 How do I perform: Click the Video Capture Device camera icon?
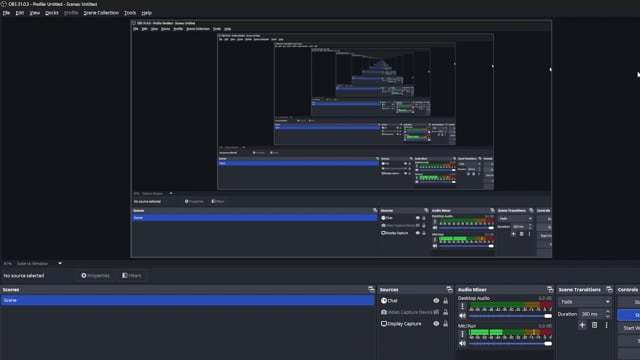tap(384, 312)
